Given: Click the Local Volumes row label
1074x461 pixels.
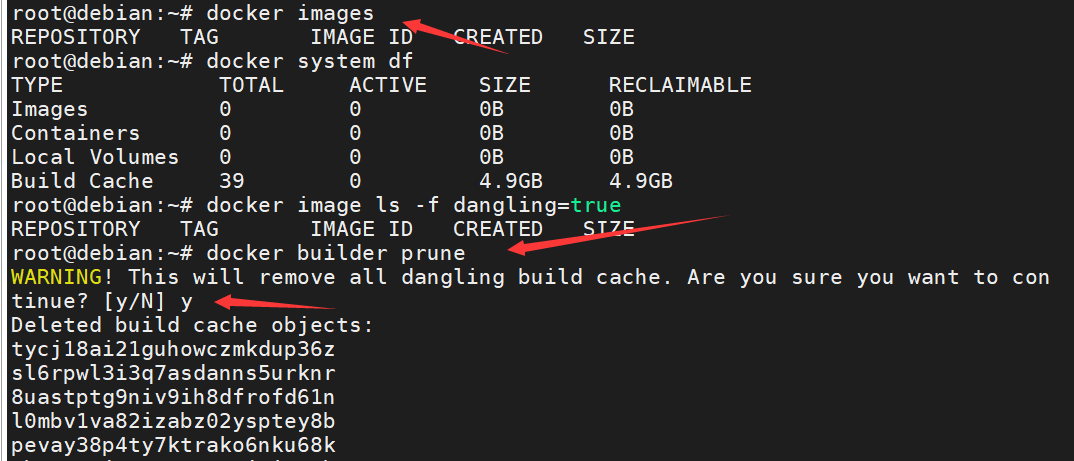Looking at the screenshot, I should coord(95,157).
